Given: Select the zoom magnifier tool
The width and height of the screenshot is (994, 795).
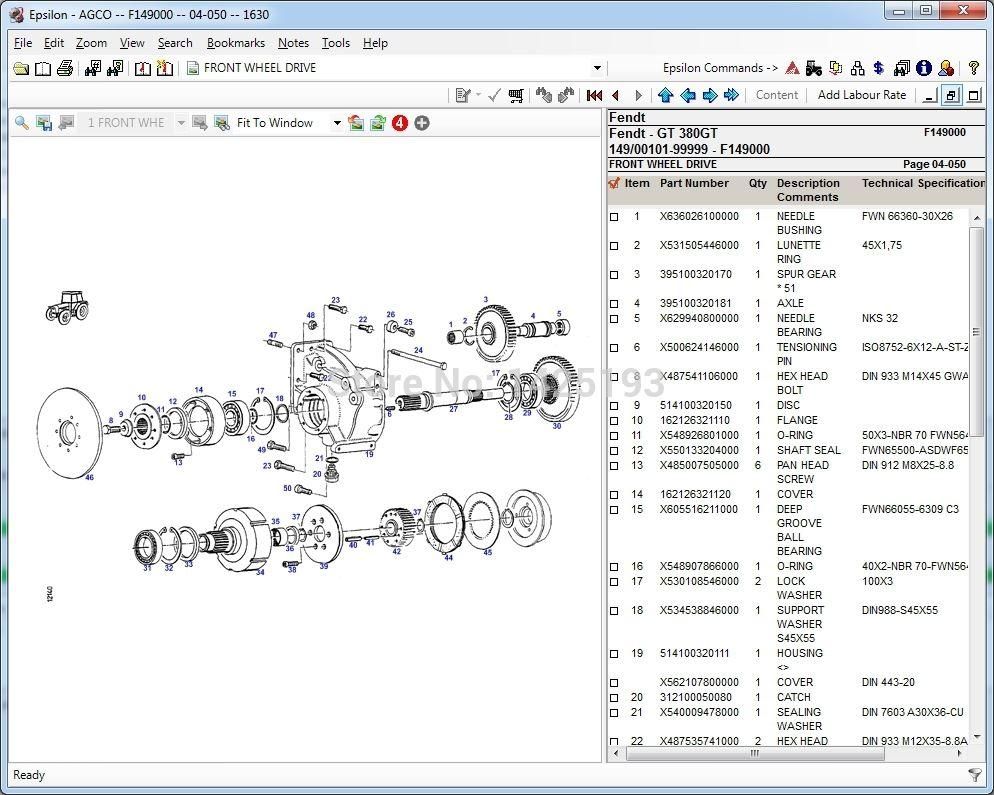Looking at the screenshot, I should (22, 122).
